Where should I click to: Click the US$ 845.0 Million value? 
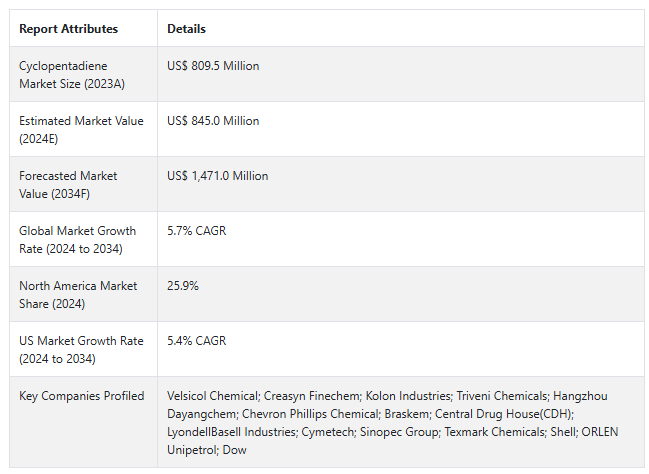213,121
